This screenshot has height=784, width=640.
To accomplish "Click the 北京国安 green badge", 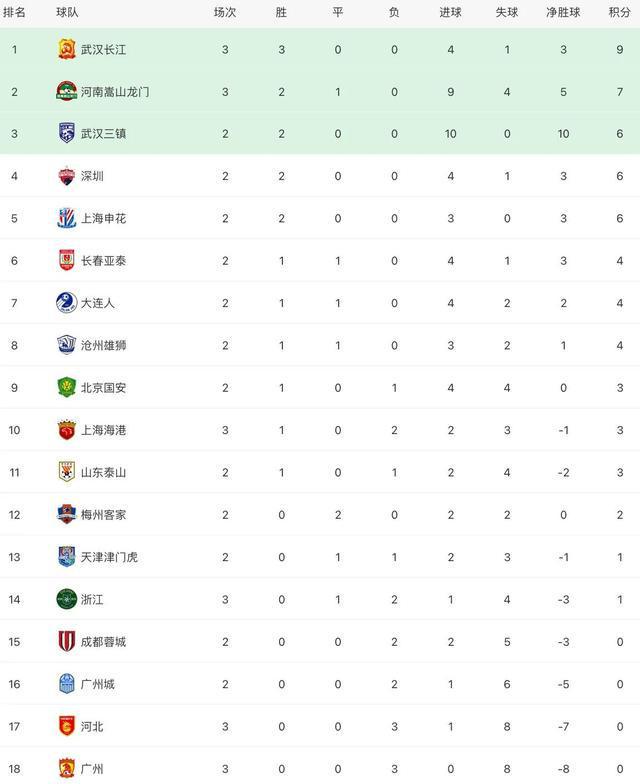I will [x=66, y=388].
